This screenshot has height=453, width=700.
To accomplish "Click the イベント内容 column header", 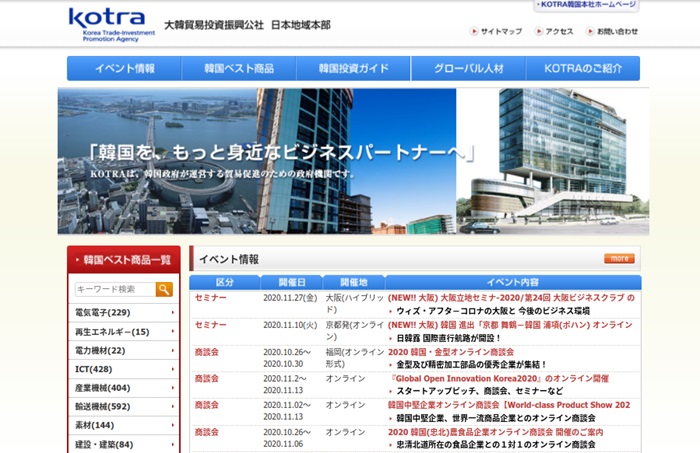I will tap(513, 282).
